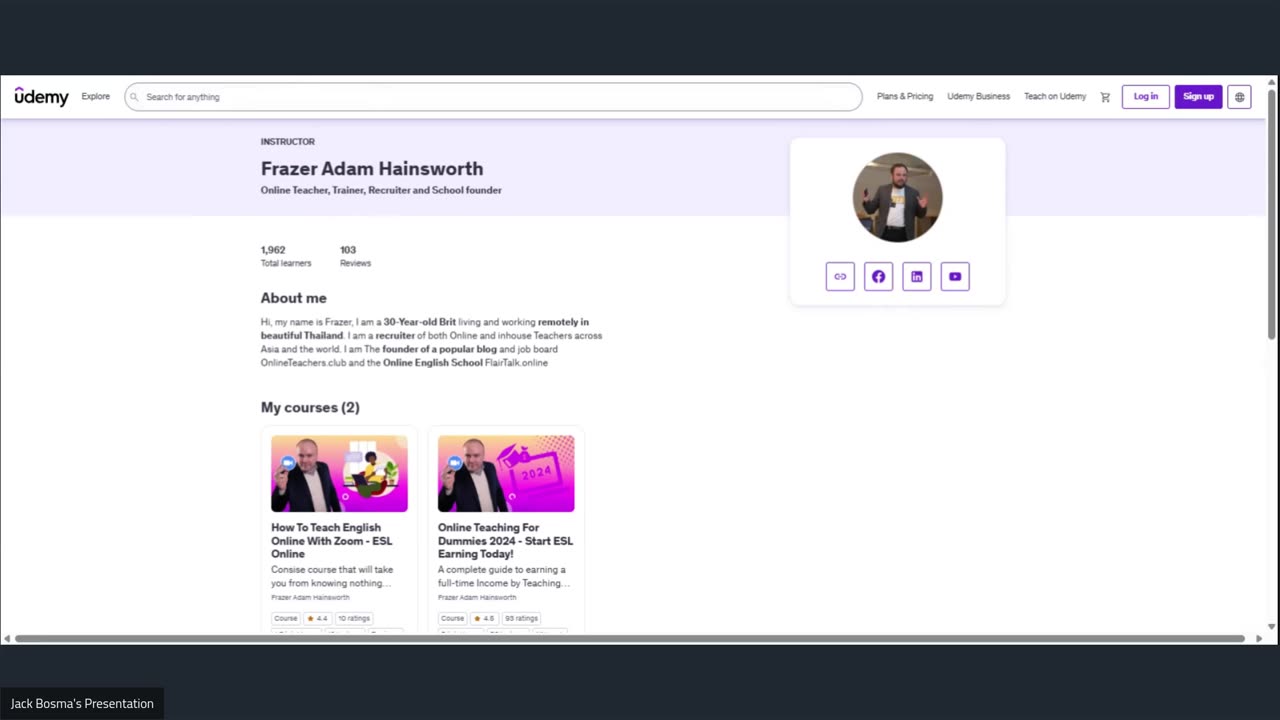This screenshot has height=720, width=1280.
Task: Click the 95 ratings badge
Action: (x=521, y=618)
